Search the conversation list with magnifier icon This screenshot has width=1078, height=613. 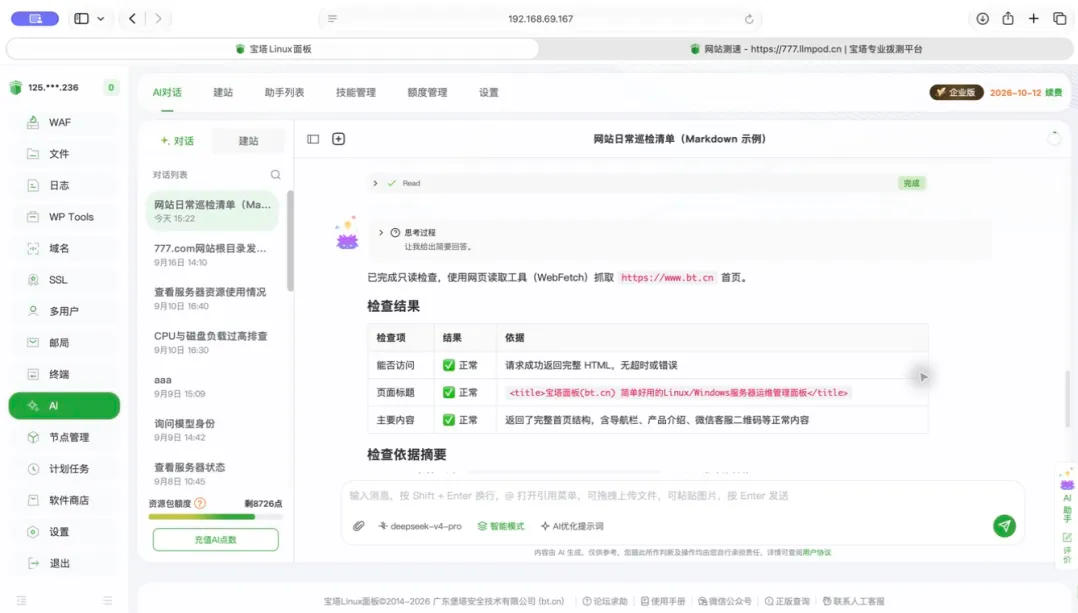[x=275, y=175]
